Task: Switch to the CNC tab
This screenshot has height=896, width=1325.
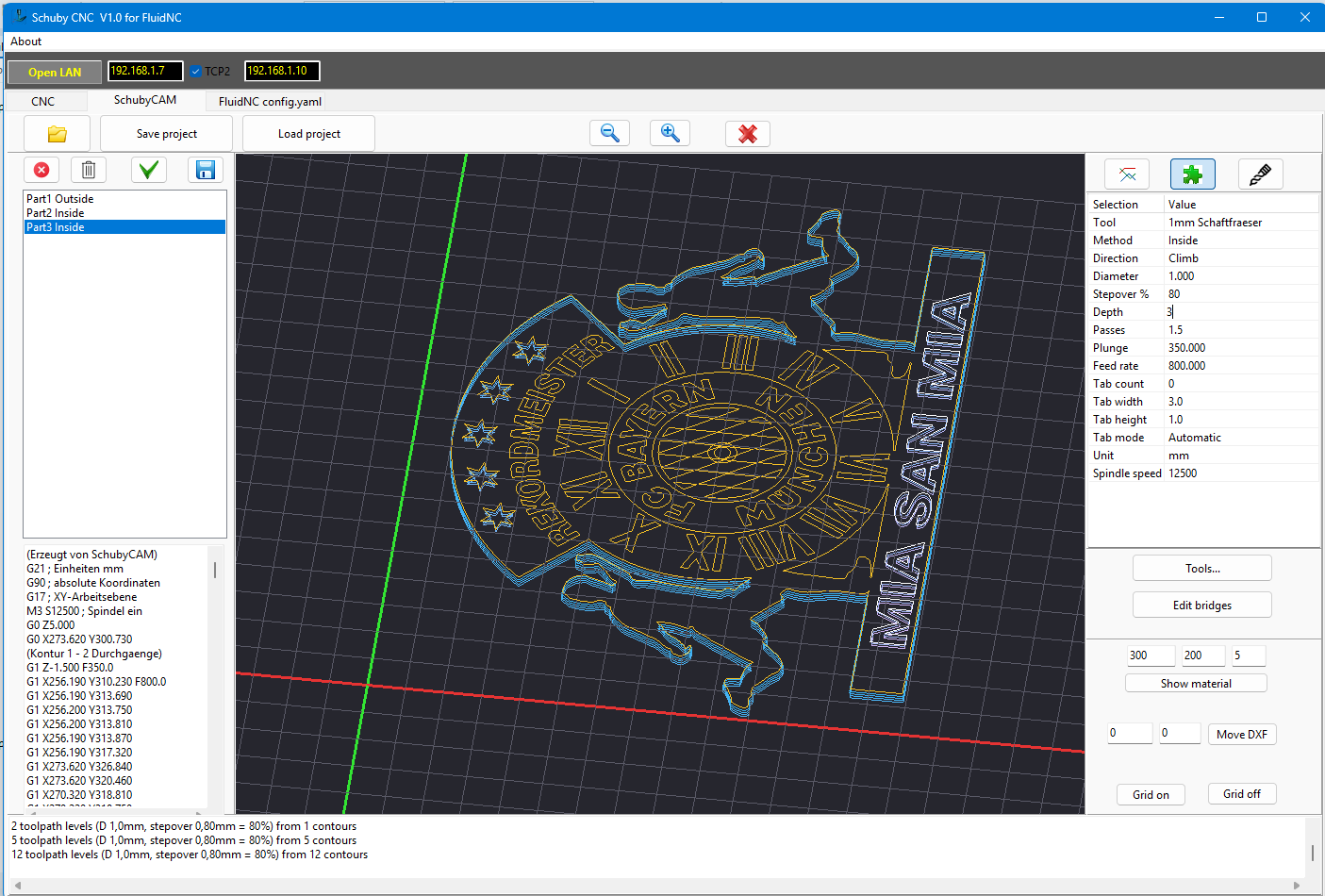Action: (x=43, y=101)
